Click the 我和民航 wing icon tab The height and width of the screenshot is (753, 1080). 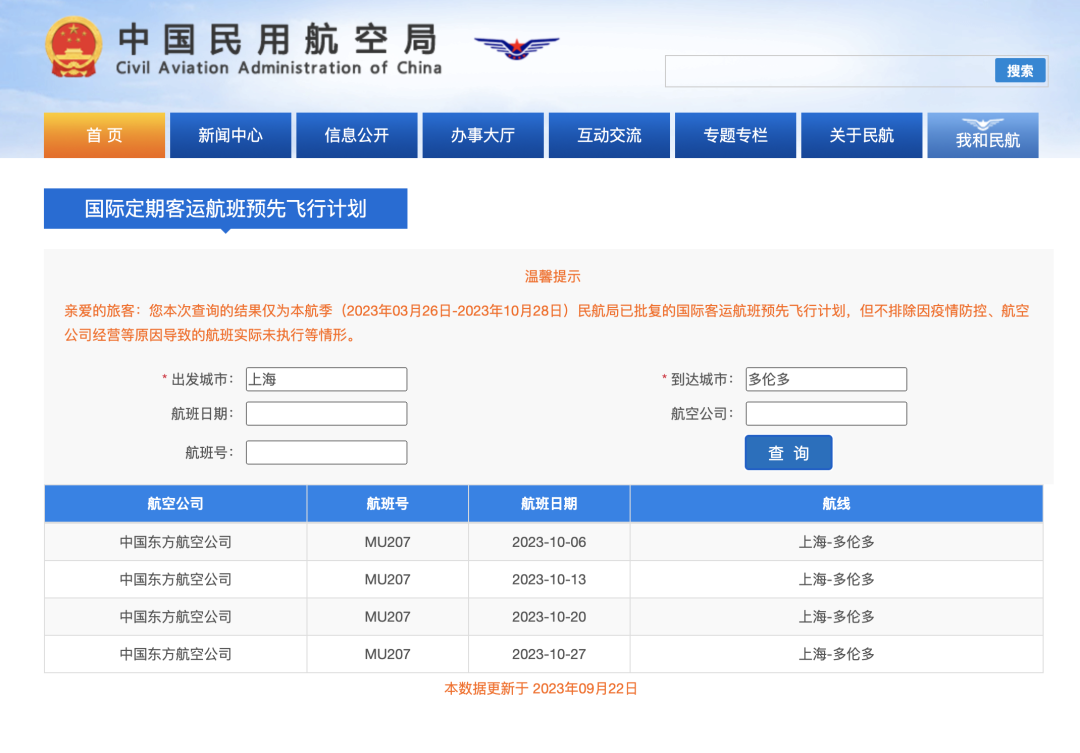click(x=982, y=135)
